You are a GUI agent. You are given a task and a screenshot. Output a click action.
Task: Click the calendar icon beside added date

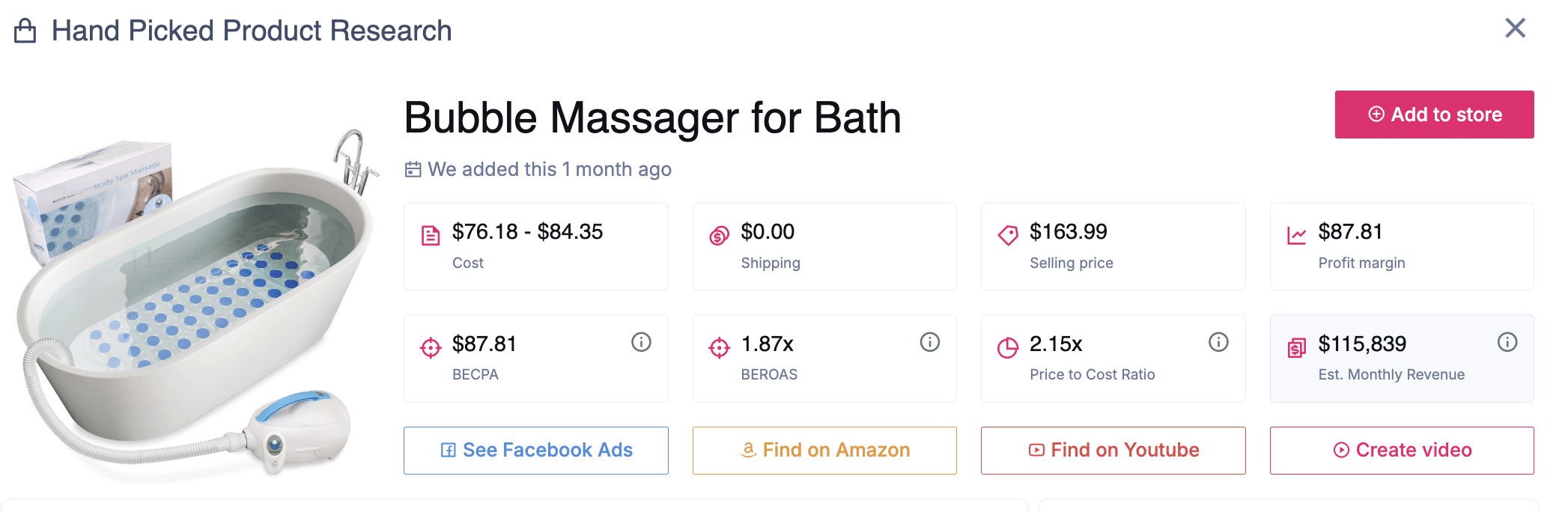pyautogui.click(x=413, y=170)
